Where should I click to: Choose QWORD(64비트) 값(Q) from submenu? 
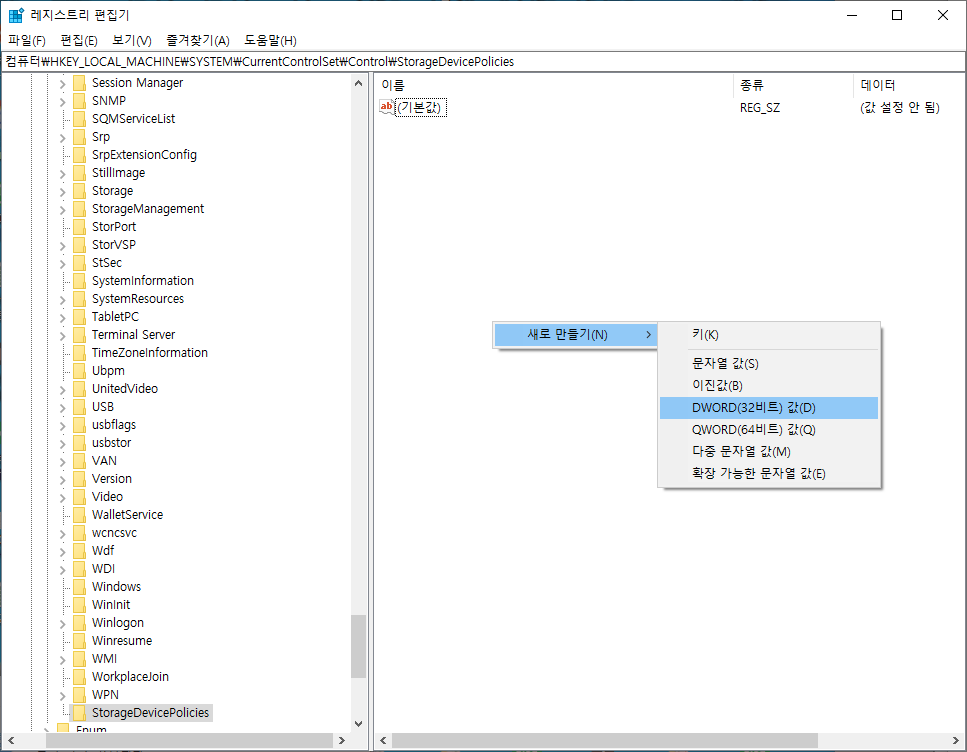coord(768,430)
